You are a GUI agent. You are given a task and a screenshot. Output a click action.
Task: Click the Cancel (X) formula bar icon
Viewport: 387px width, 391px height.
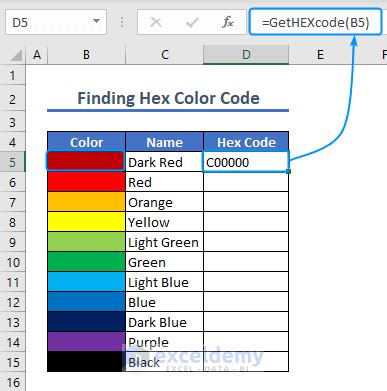tap(156, 22)
